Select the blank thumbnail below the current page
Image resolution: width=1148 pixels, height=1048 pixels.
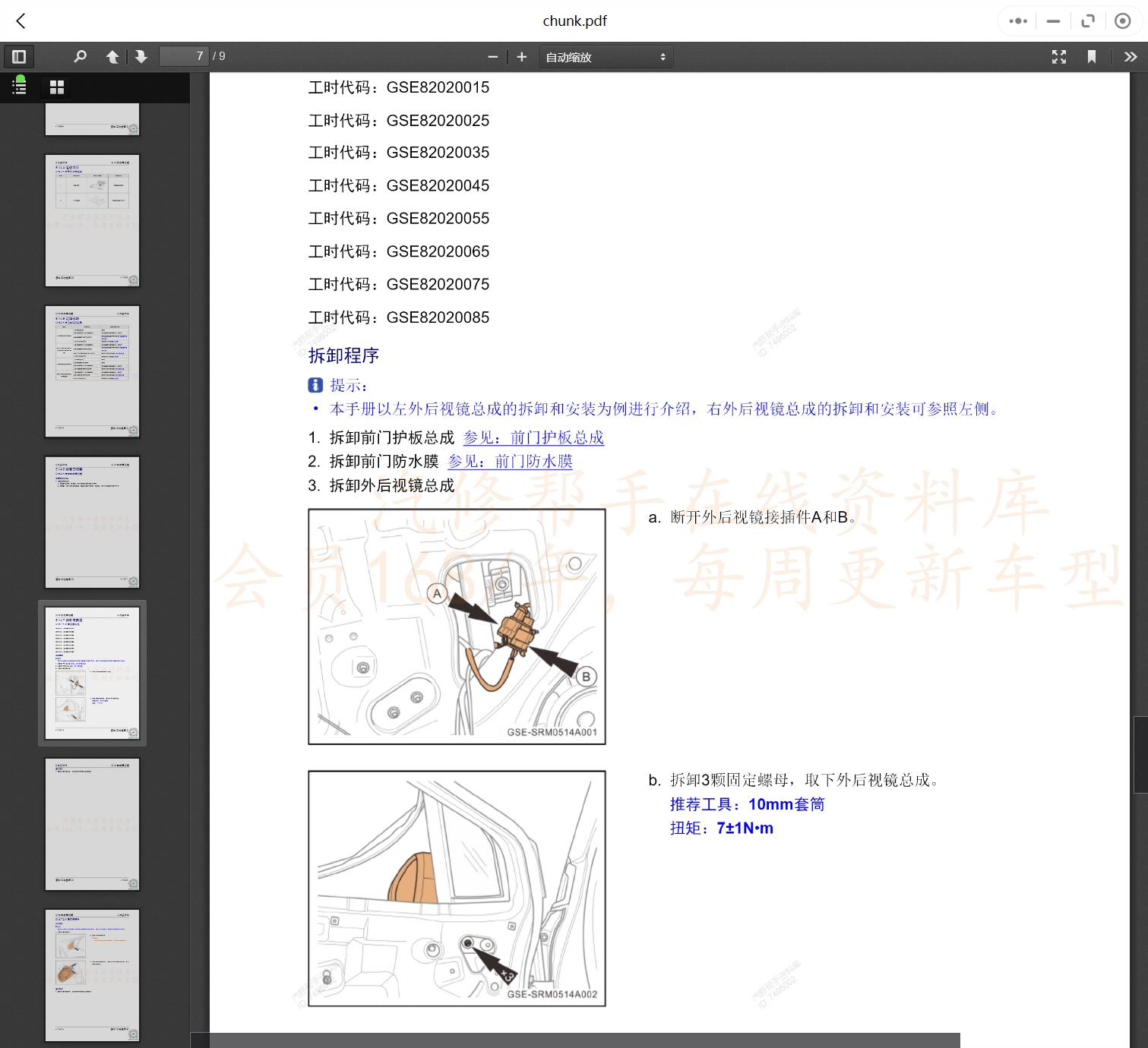tap(92, 824)
